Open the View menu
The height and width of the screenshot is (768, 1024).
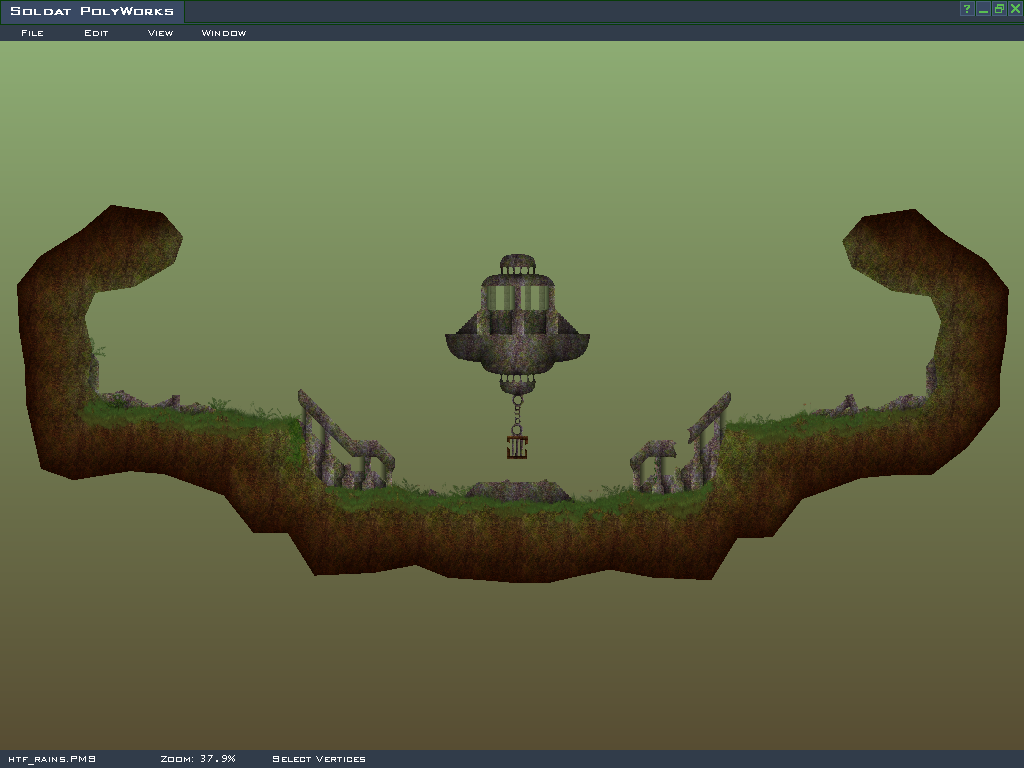click(x=160, y=33)
